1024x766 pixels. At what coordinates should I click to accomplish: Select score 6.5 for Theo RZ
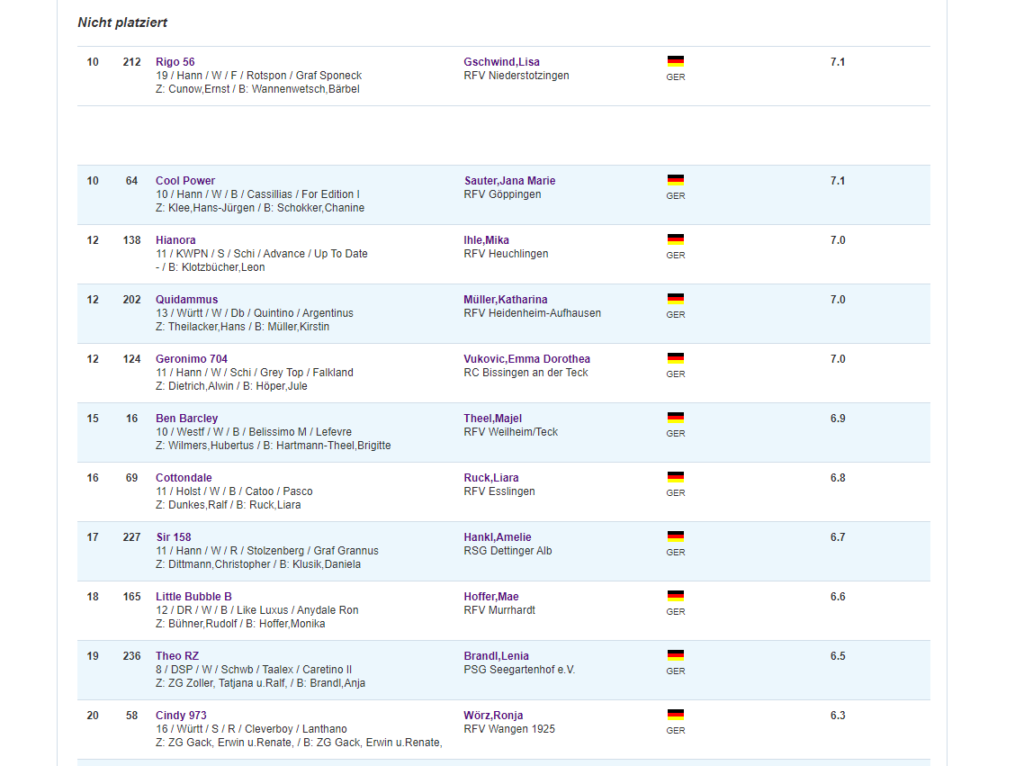point(837,656)
